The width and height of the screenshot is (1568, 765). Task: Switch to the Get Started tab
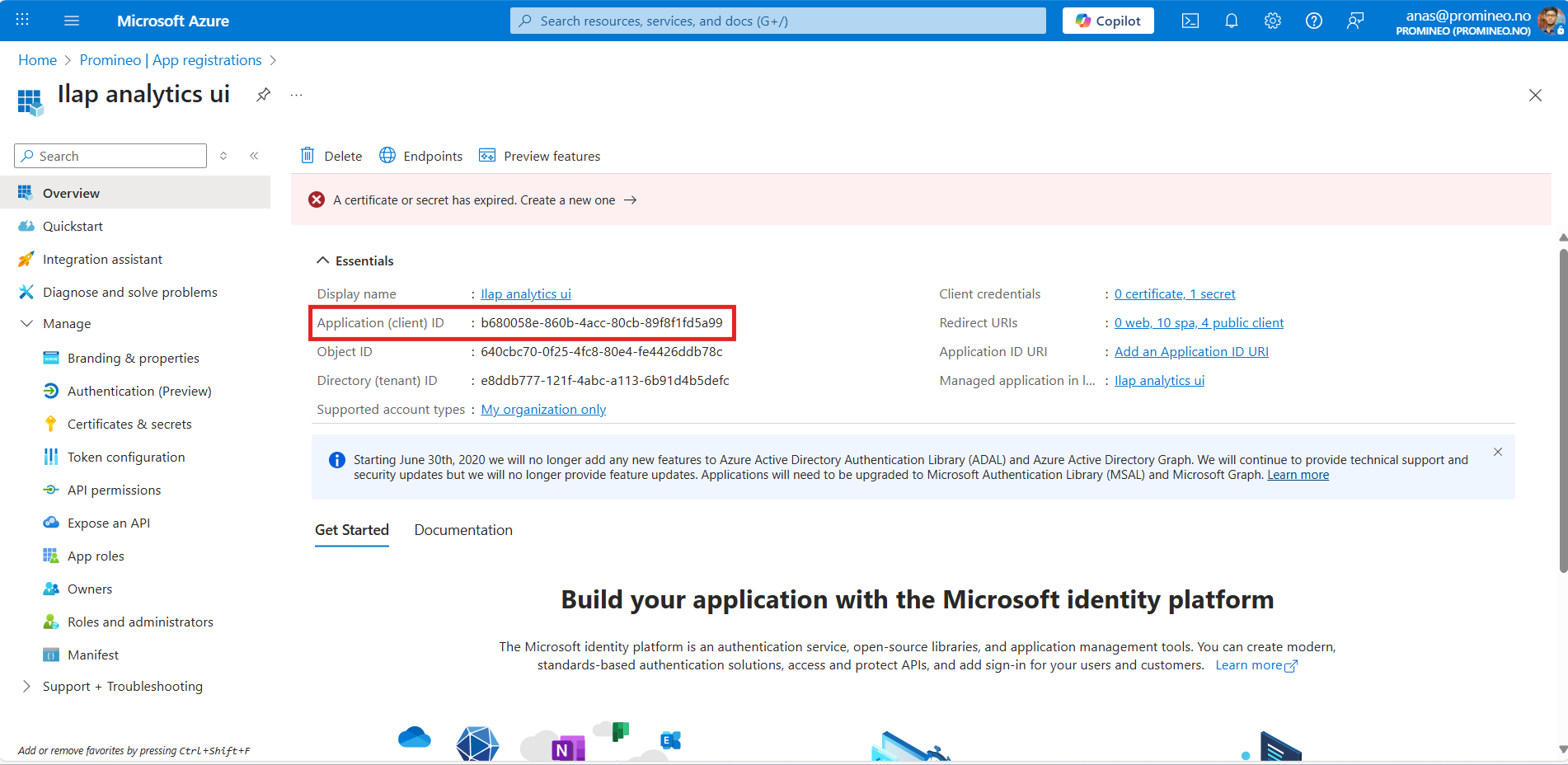click(x=352, y=530)
